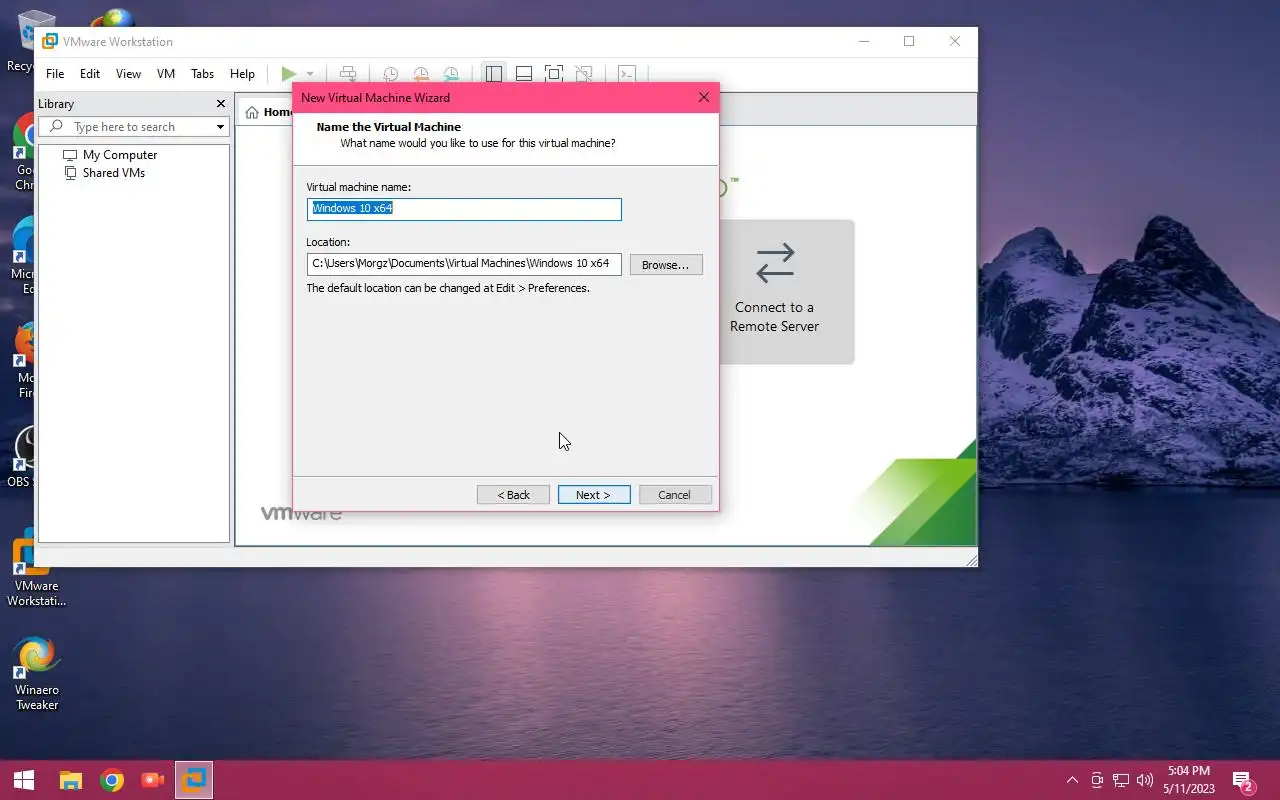Click the green Power On play icon
This screenshot has height=800, width=1280.
[x=289, y=74]
